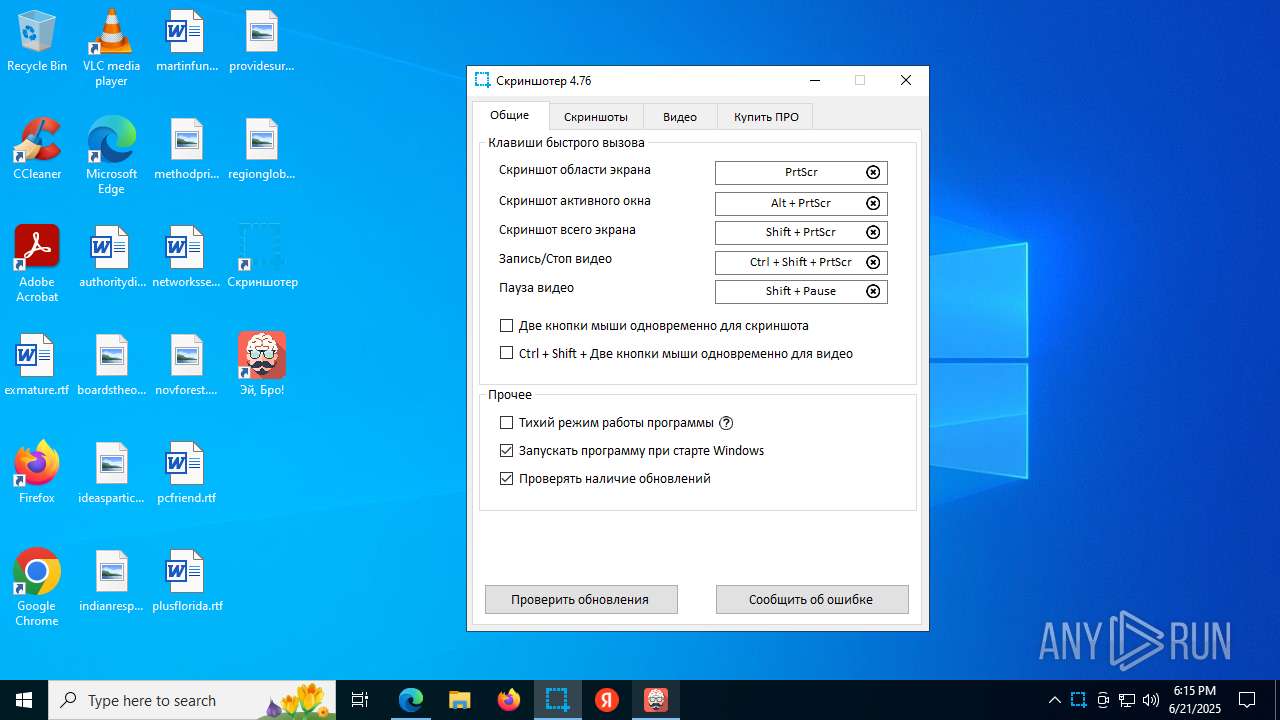Clear the PrtScr hotkey with its X icon
1280x720 pixels.
point(873,172)
